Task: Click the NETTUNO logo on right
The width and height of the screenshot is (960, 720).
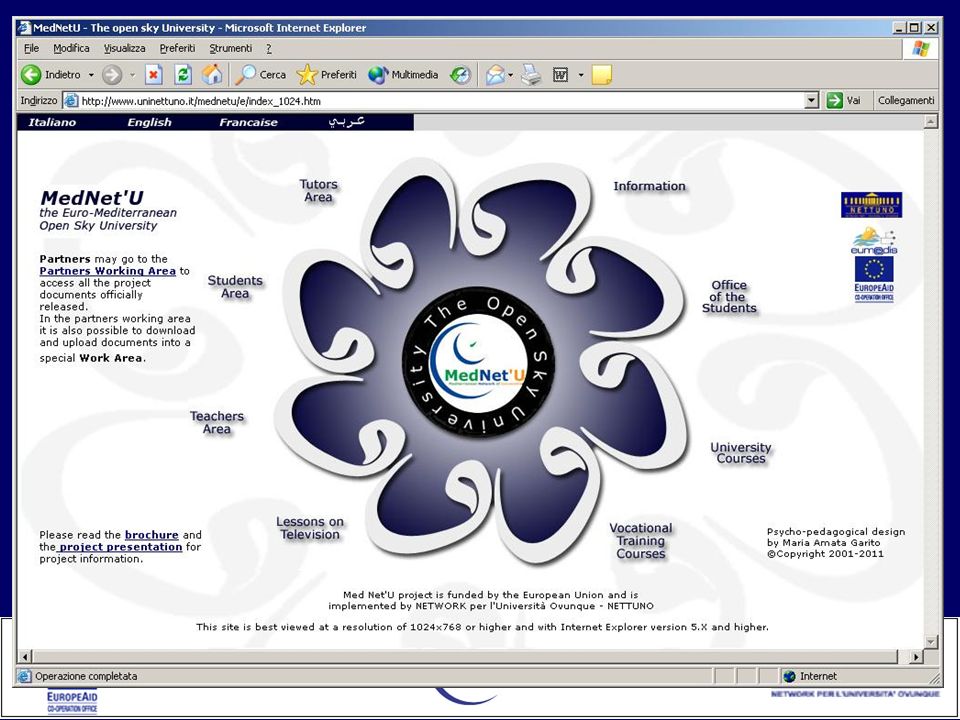Action: pos(871,204)
